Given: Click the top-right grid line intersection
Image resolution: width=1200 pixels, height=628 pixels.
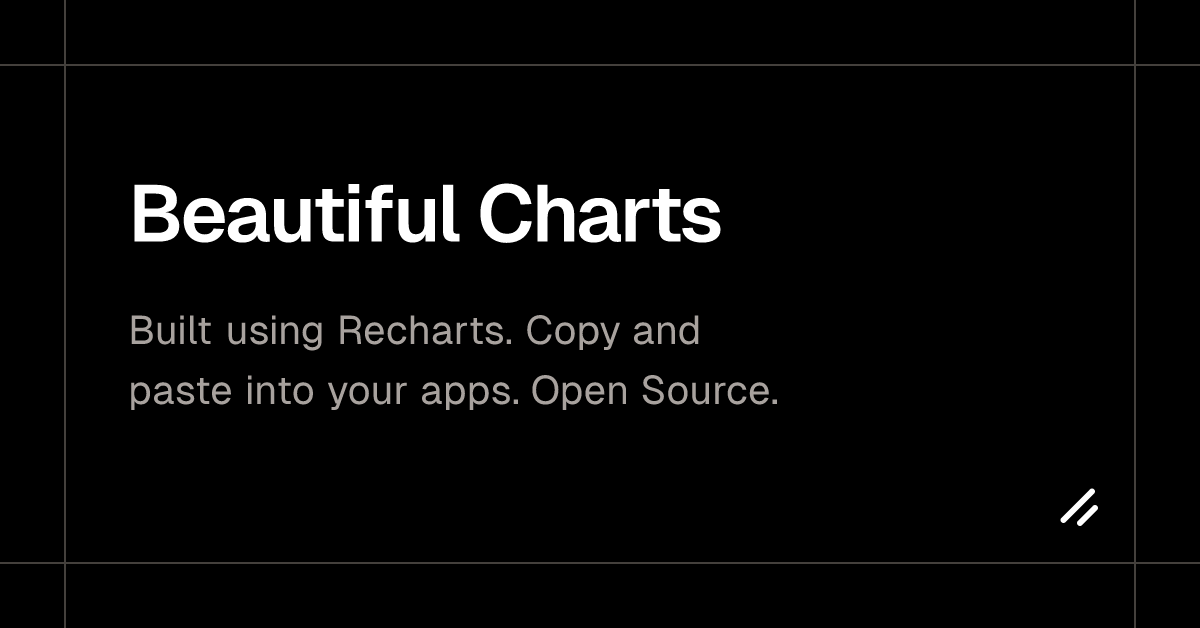Looking at the screenshot, I should click(x=1135, y=66).
